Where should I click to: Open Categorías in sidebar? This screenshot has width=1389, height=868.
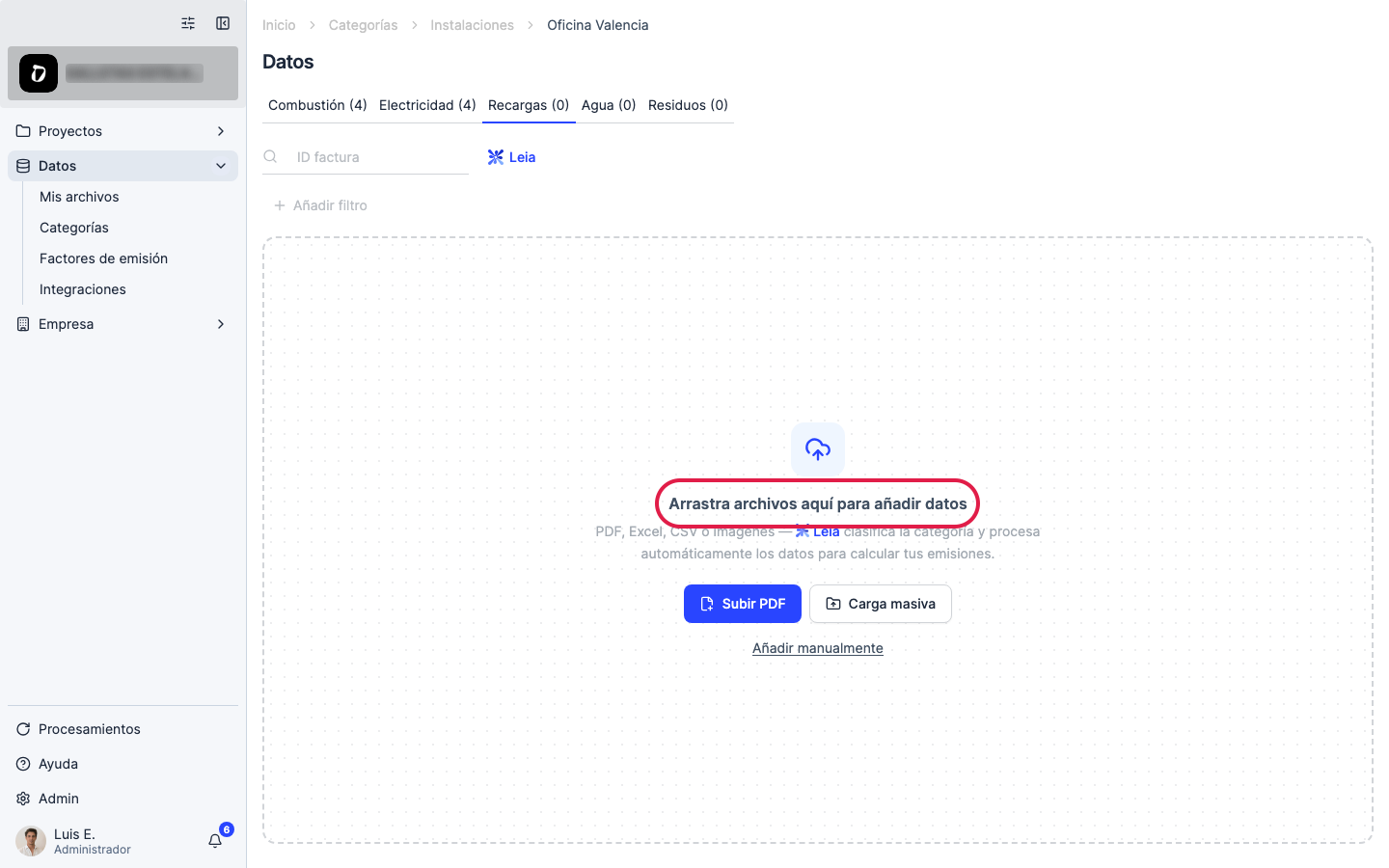pos(74,228)
